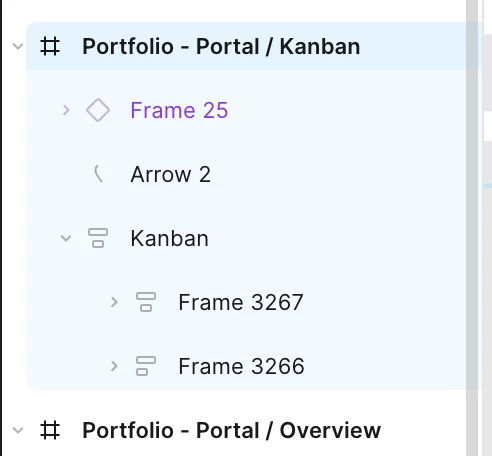Click the auto-layout icon of Frame 3266

coord(146,366)
